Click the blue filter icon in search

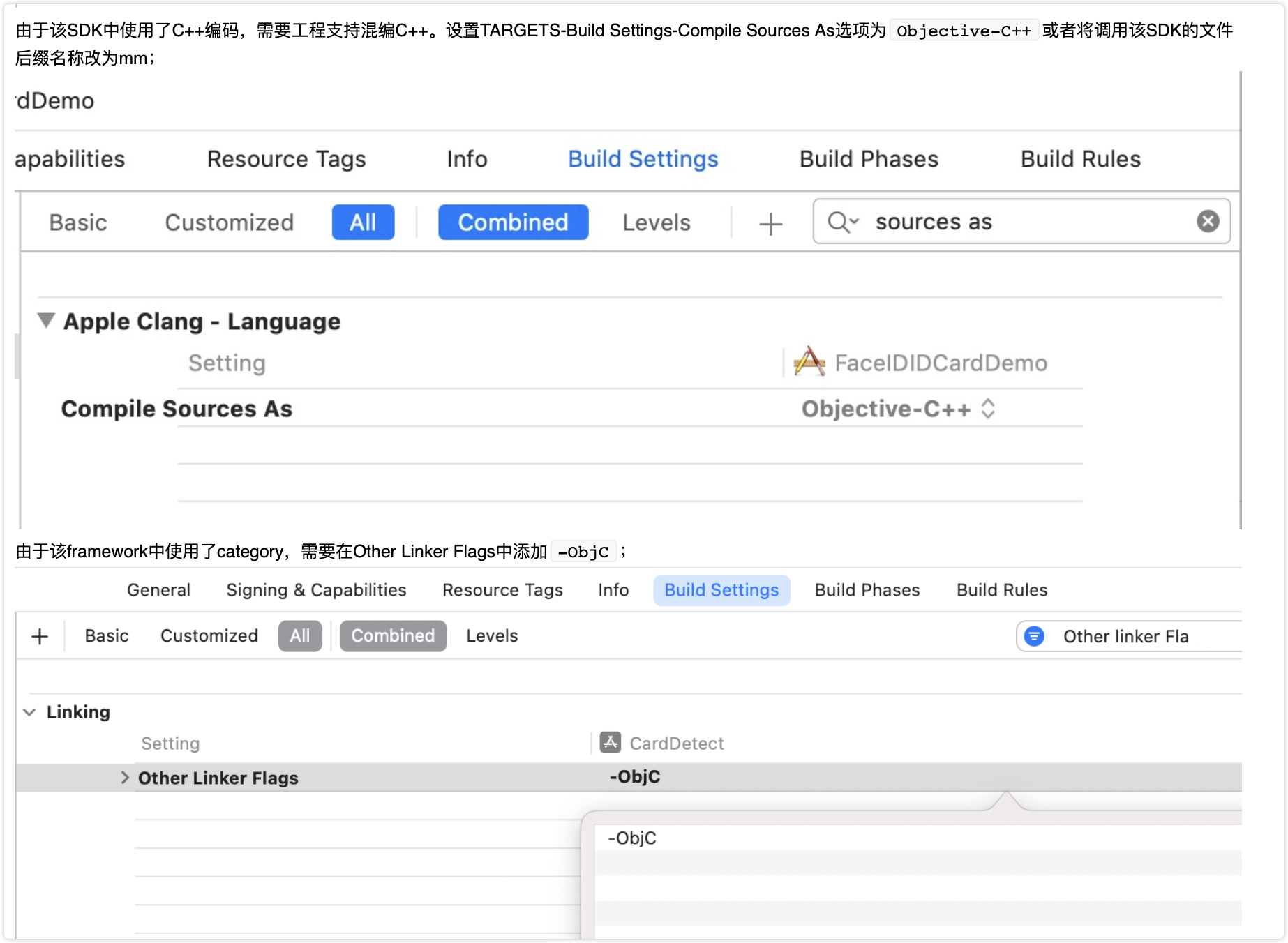(x=1034, y=636)
